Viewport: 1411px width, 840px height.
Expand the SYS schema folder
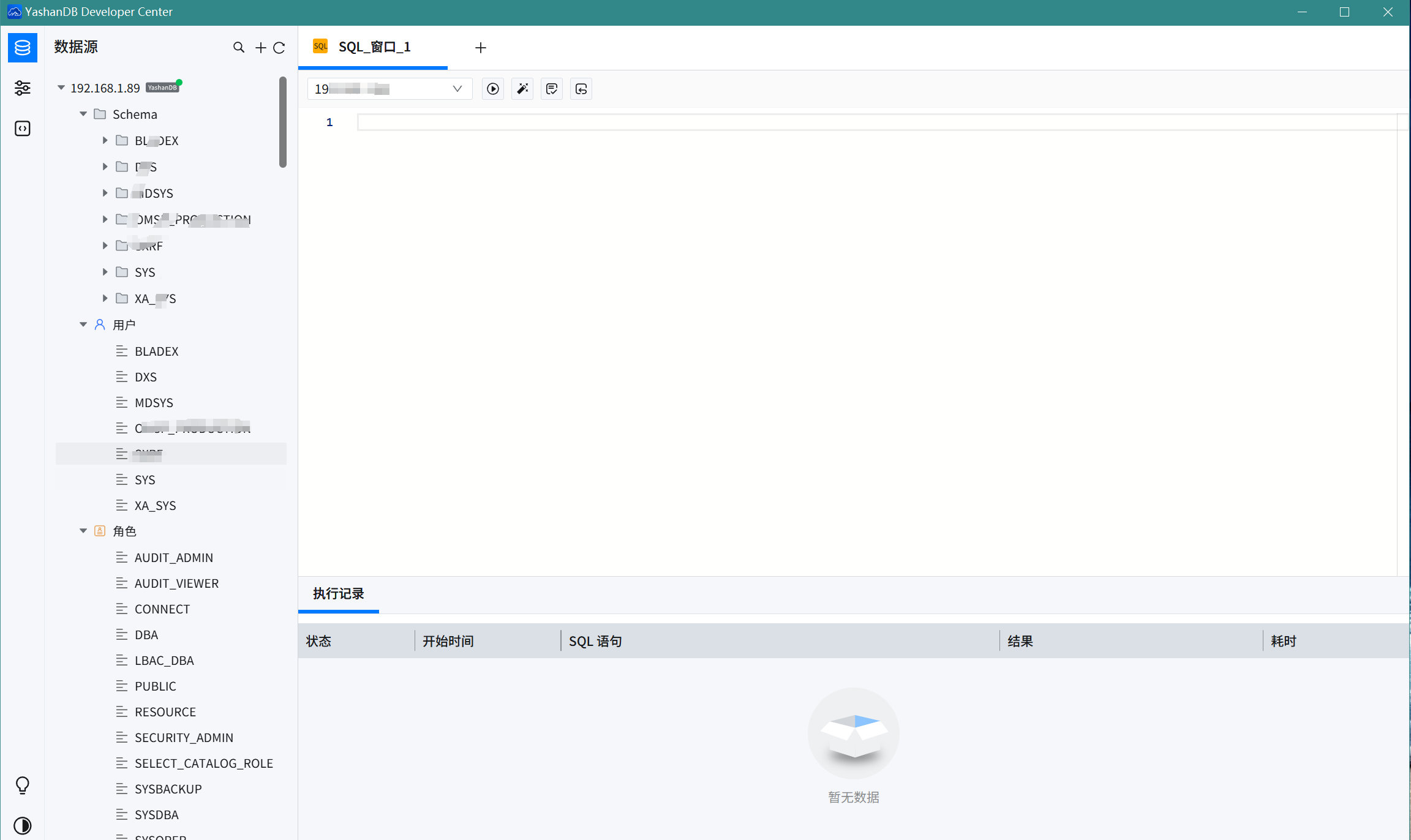point(105,272)
